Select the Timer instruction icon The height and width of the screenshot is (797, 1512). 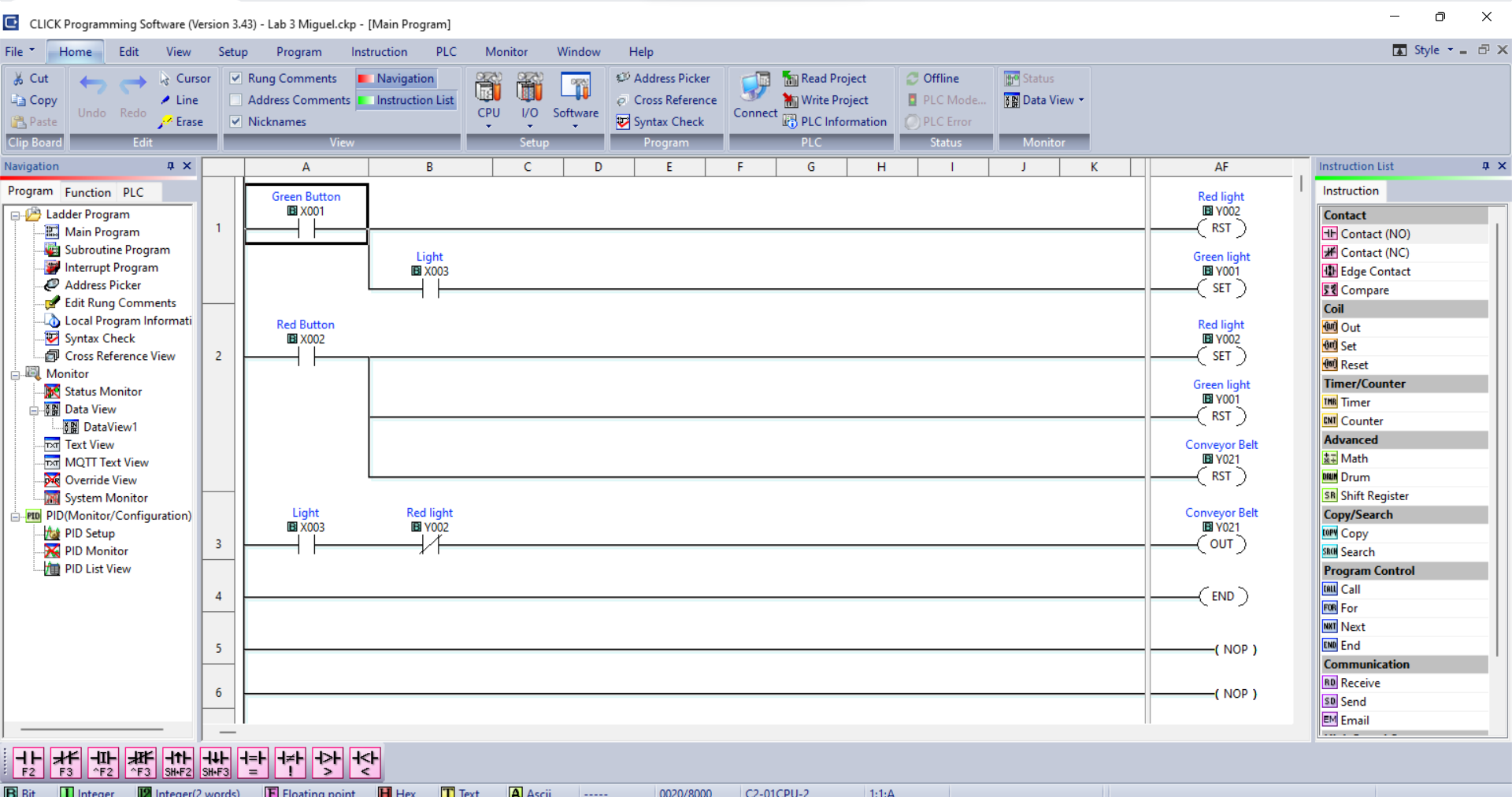[x=1356, y=402]
